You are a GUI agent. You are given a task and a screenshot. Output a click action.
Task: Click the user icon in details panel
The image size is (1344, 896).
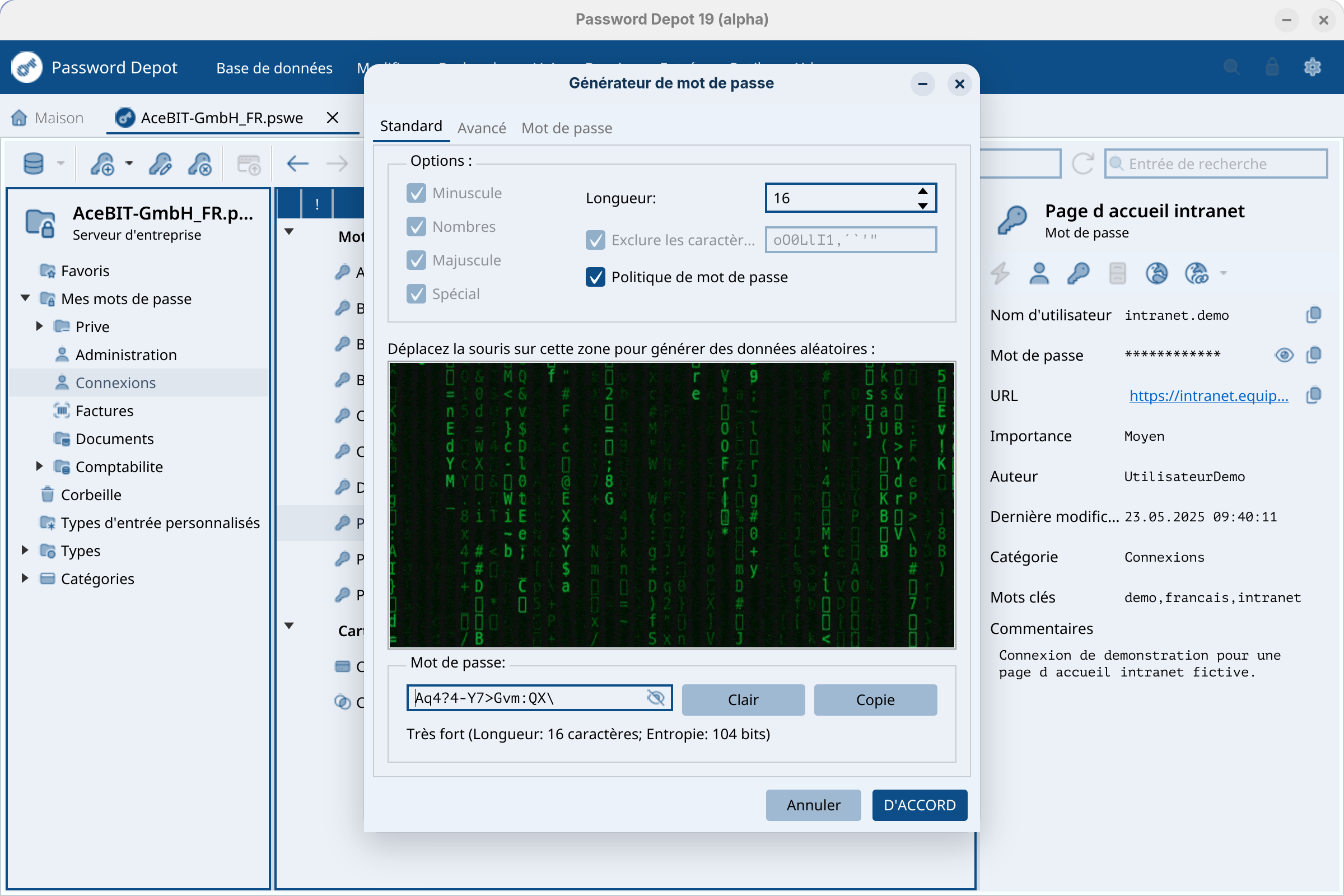coord(1039,274)
